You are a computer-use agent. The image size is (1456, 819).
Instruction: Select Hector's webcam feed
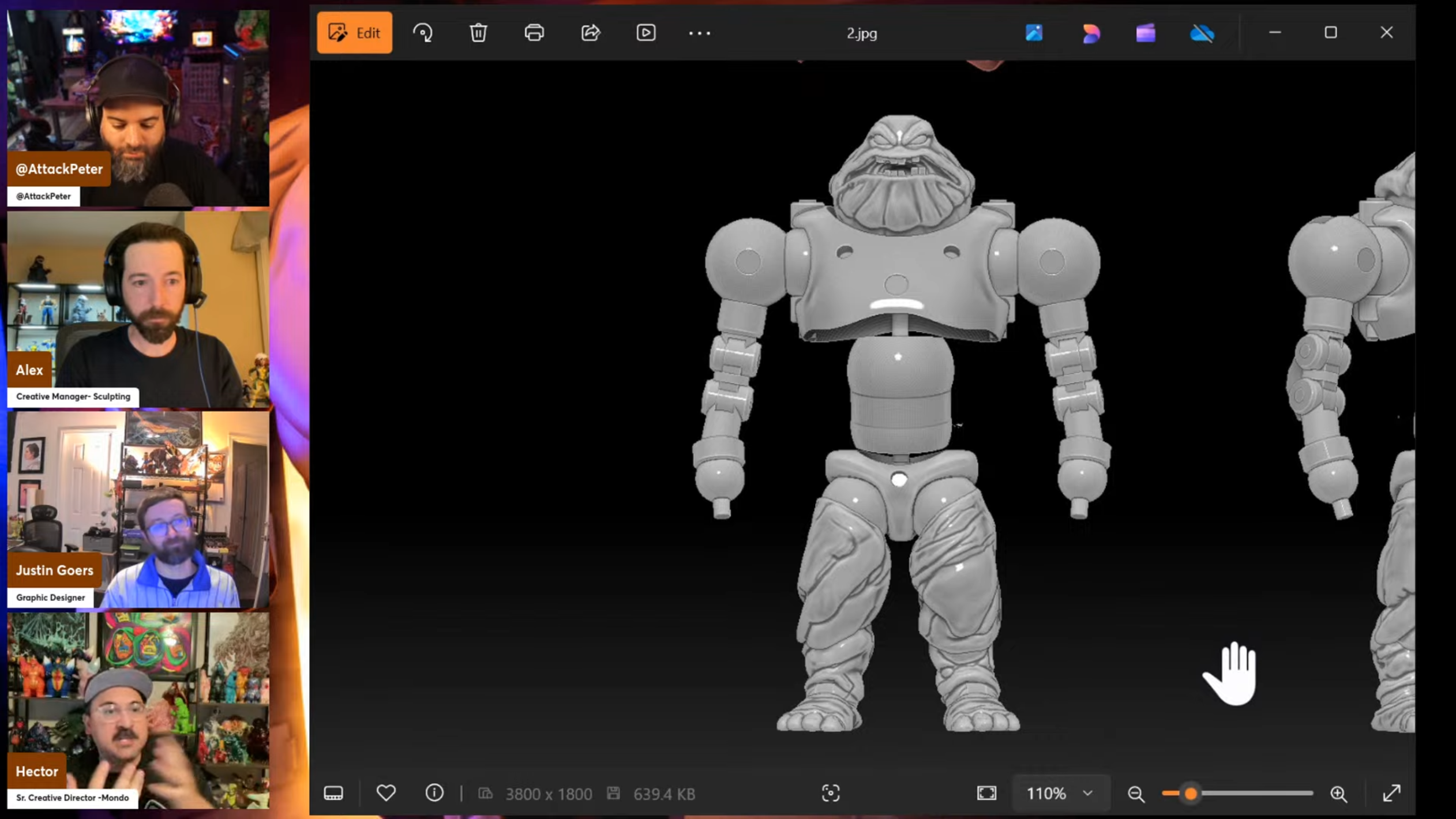(138, 711)
